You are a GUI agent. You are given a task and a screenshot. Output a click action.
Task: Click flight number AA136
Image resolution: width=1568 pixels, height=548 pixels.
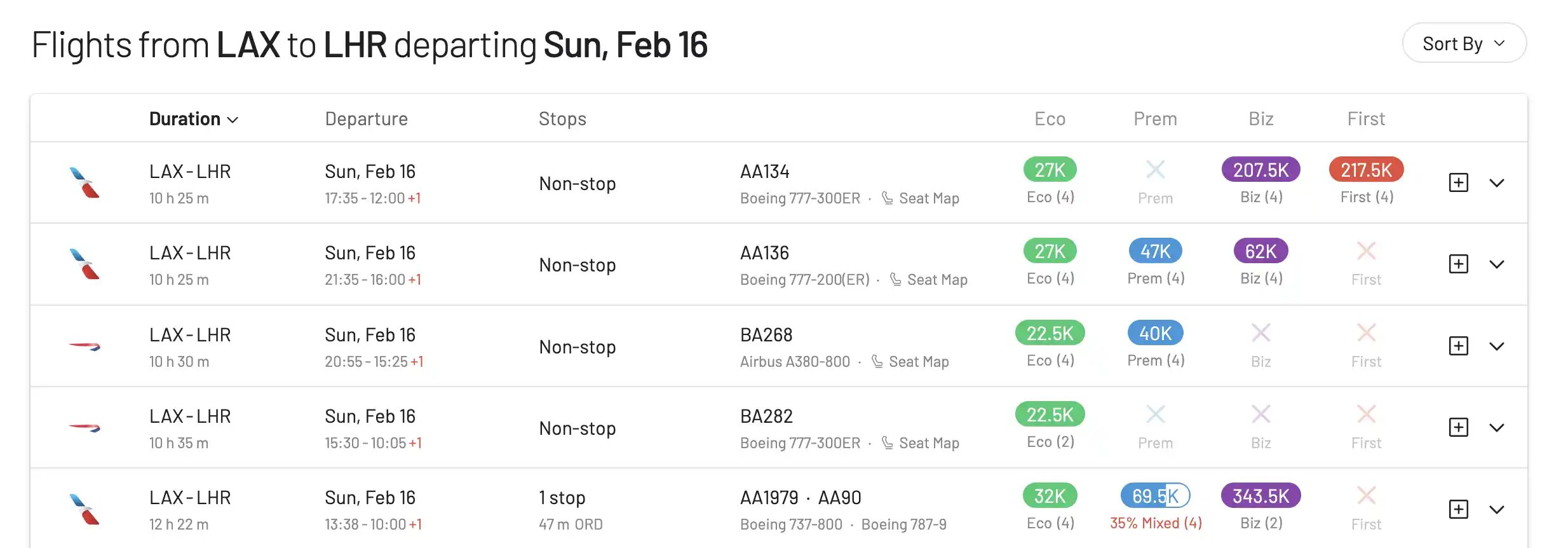click(x=764, y=253)
